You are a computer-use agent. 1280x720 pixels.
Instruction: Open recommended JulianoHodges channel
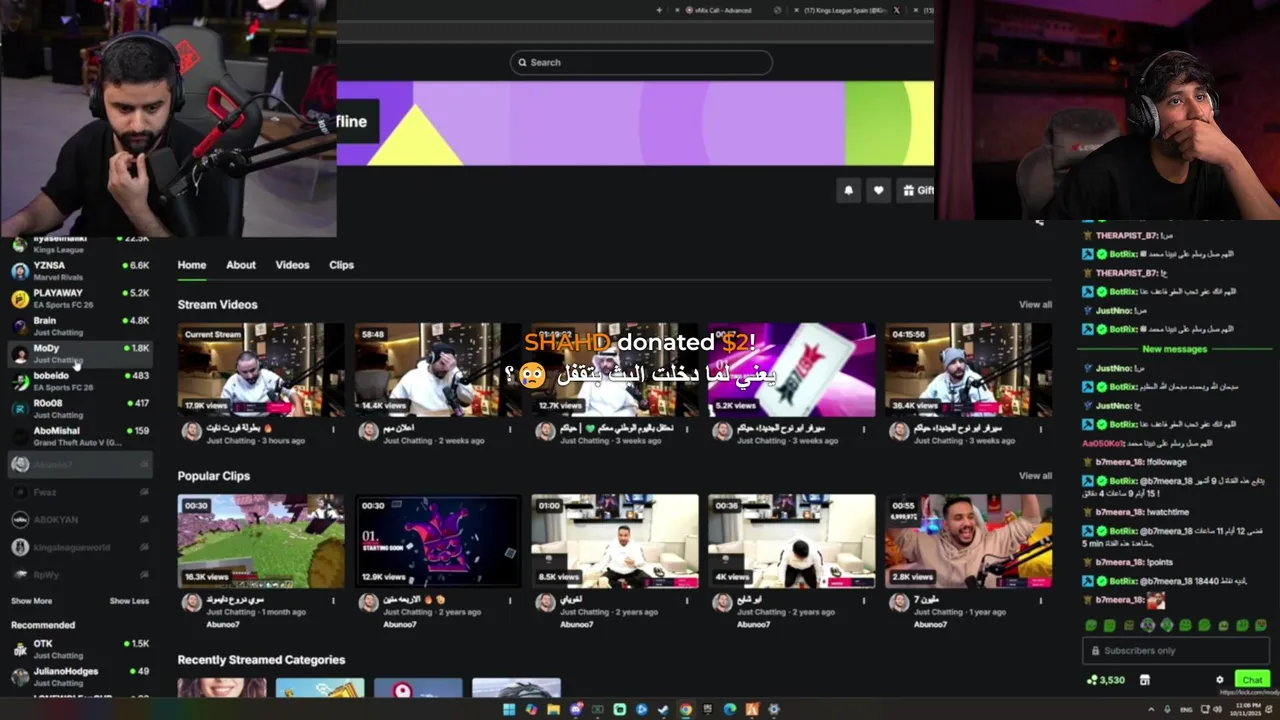click(x=80, y=677)
